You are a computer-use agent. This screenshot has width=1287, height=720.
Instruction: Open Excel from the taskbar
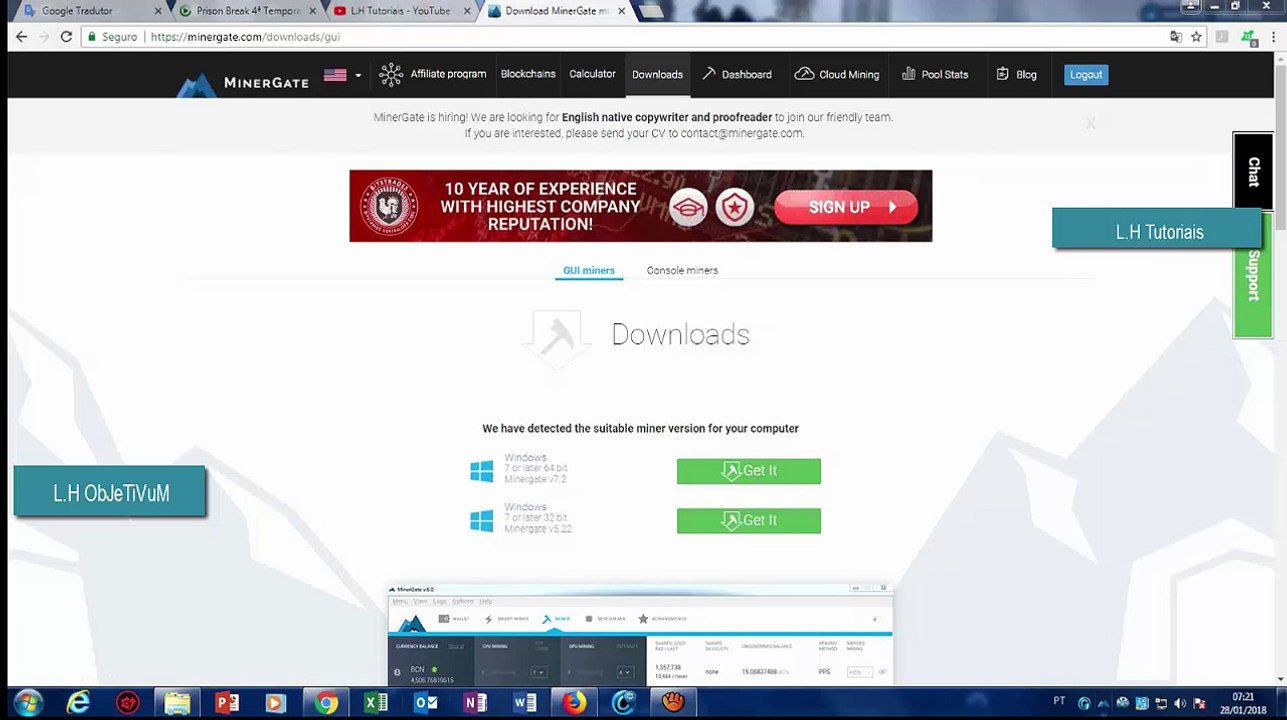376,703
